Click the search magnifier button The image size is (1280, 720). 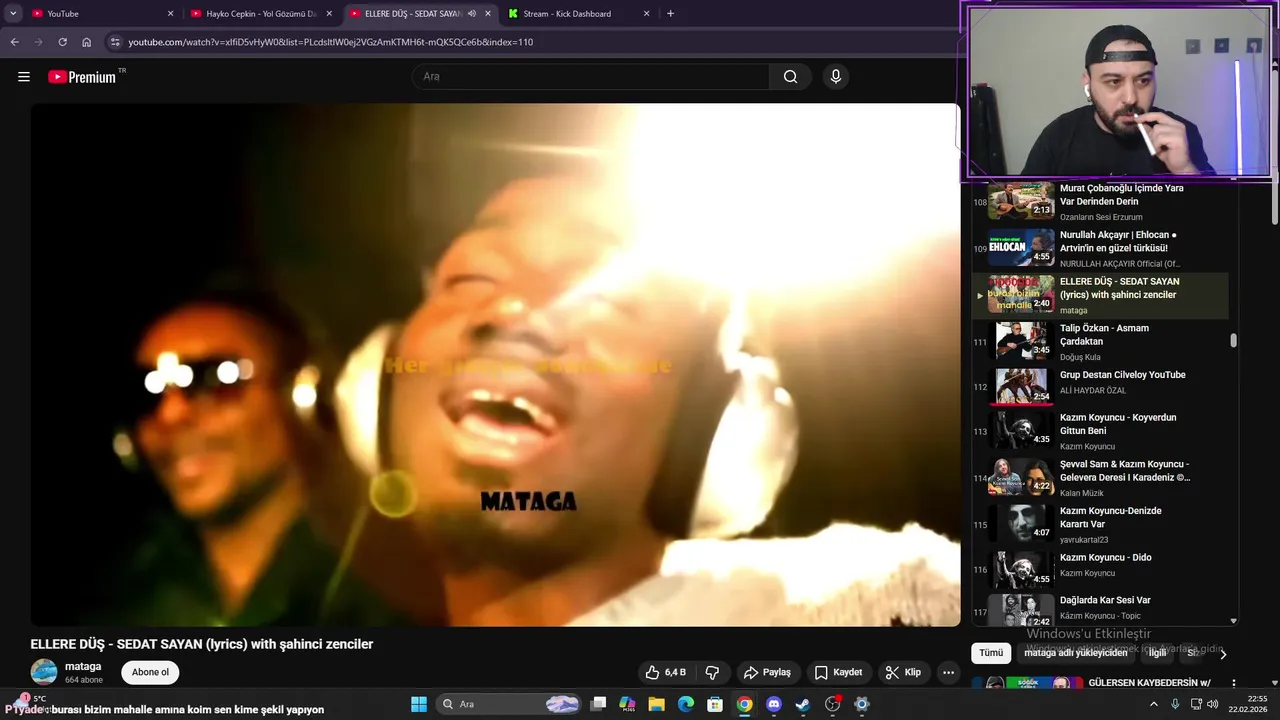790,77
